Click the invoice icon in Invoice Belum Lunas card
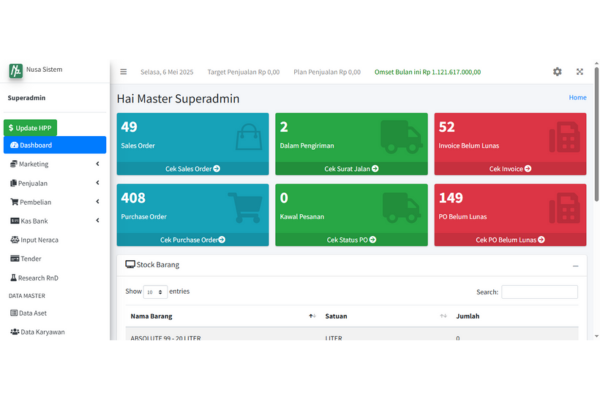The width and height of the screenshot is (600, 400). [x=565, y=137]
